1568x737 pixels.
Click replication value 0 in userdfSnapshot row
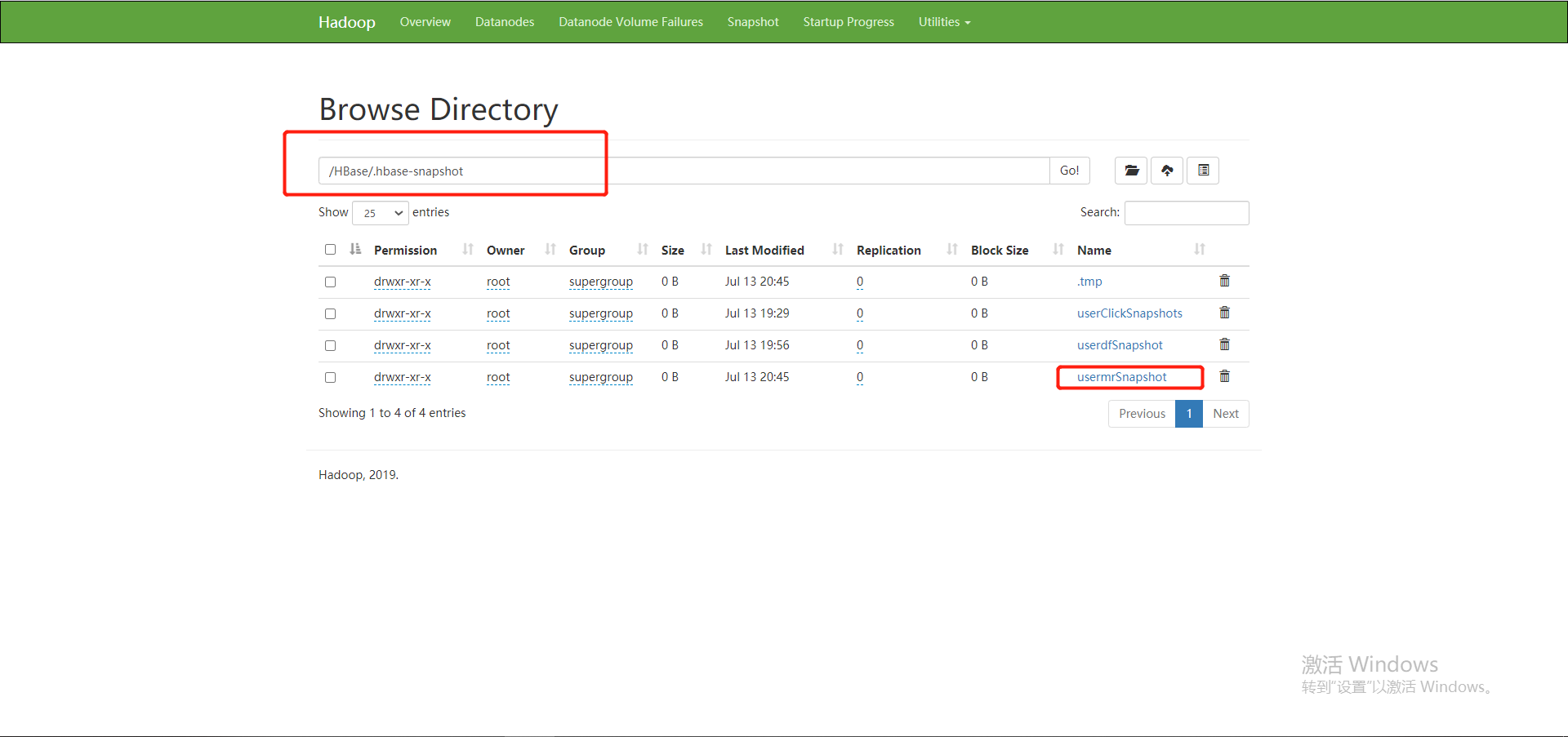click(x=860, y=345)
